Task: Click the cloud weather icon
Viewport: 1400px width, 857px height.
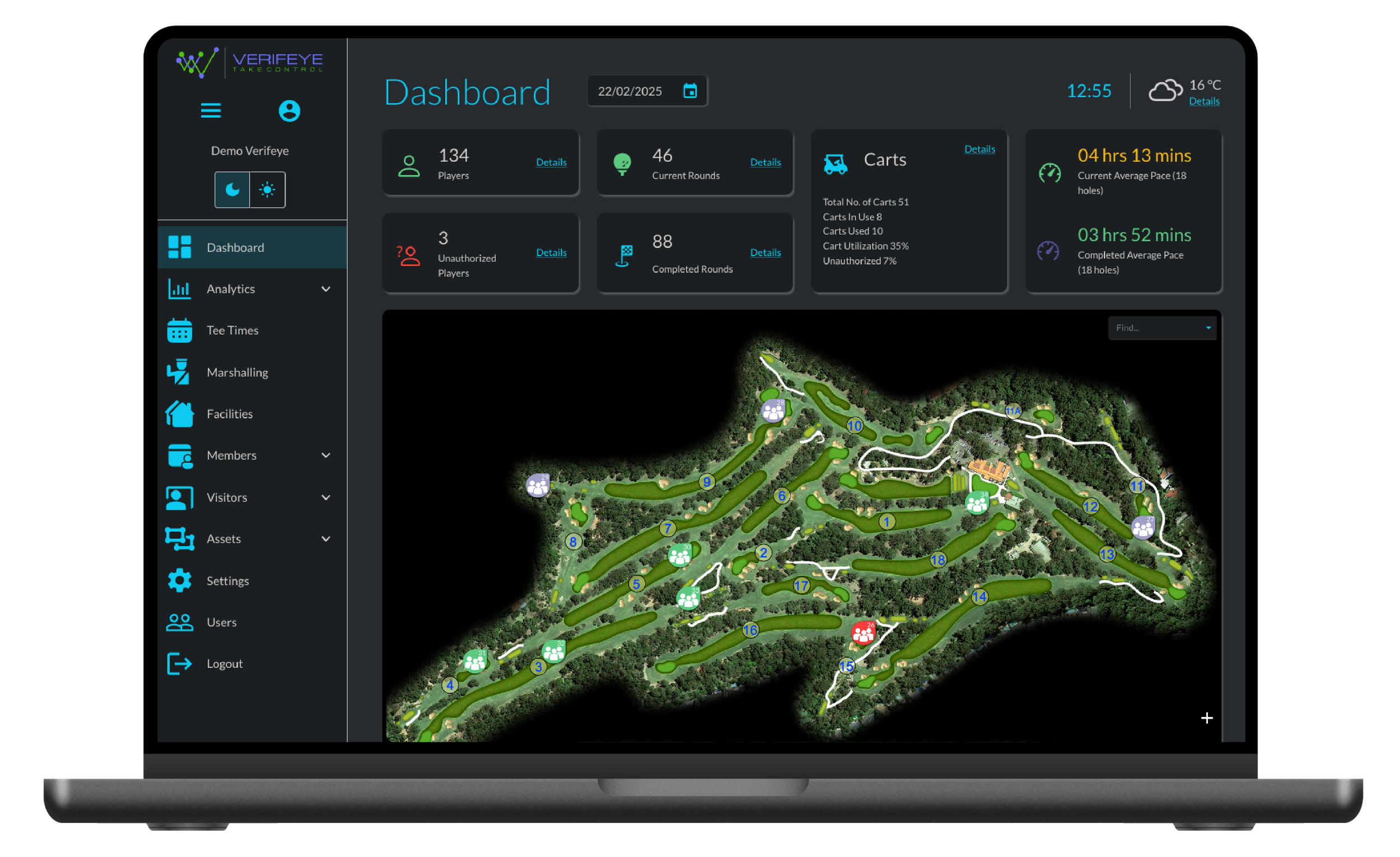Action: tap(1165, 91)
